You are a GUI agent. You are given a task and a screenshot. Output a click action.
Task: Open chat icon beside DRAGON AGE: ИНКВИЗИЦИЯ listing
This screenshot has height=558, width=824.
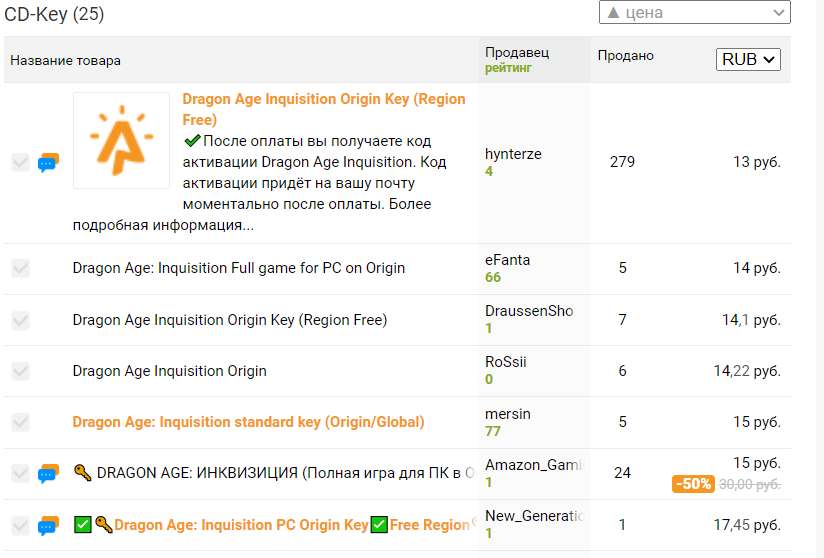pos(48,473)
